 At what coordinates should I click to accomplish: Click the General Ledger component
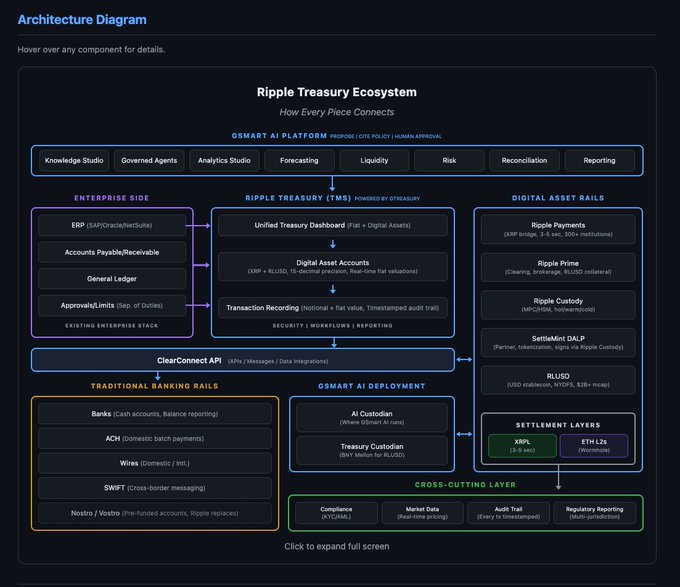[x=112, y=279]
